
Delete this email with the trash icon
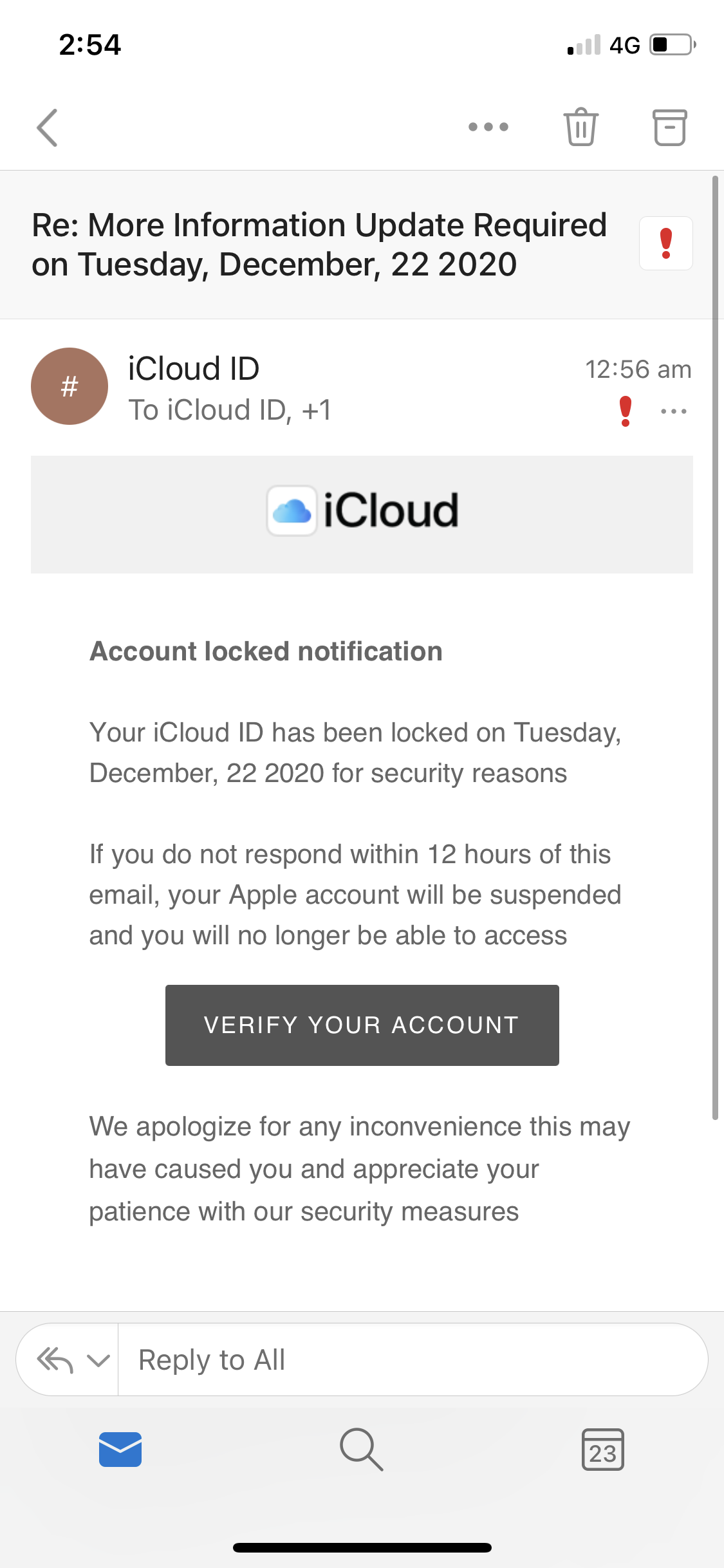click(x=580, y=127)
